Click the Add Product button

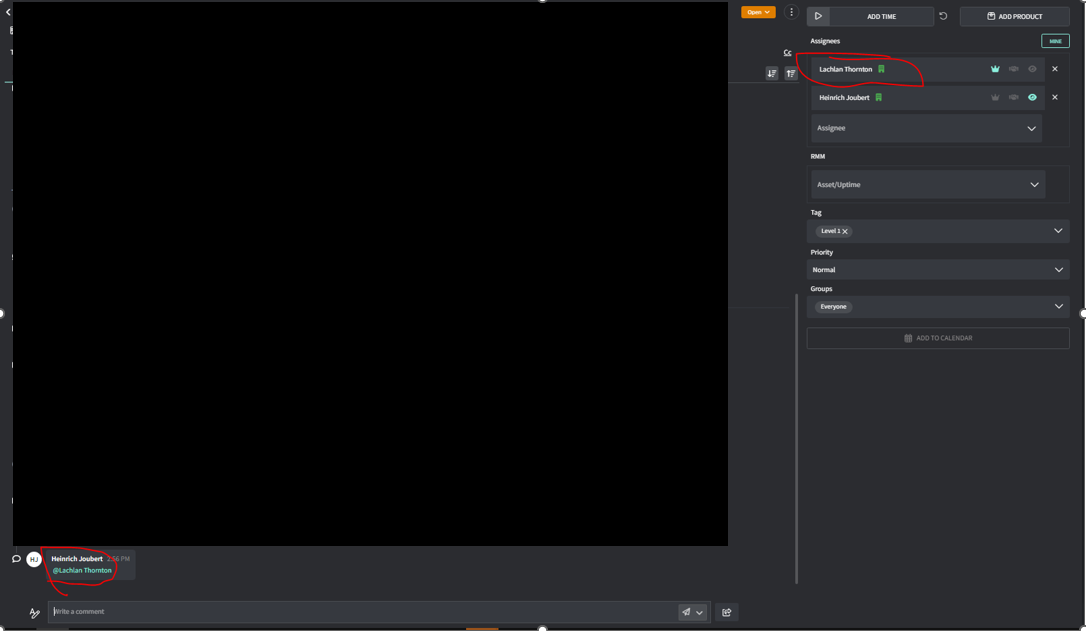[x=1014, y=16]
